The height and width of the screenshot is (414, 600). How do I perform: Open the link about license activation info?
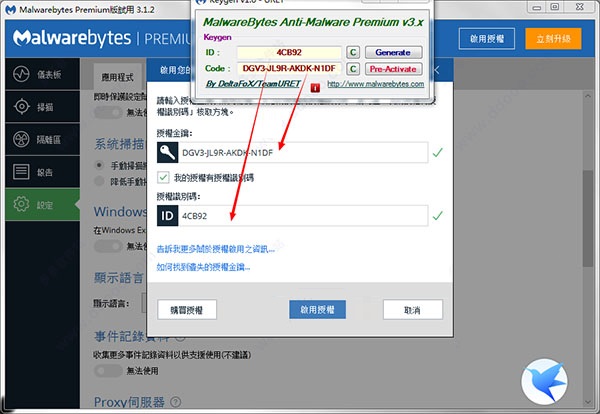tap(215, 249)
